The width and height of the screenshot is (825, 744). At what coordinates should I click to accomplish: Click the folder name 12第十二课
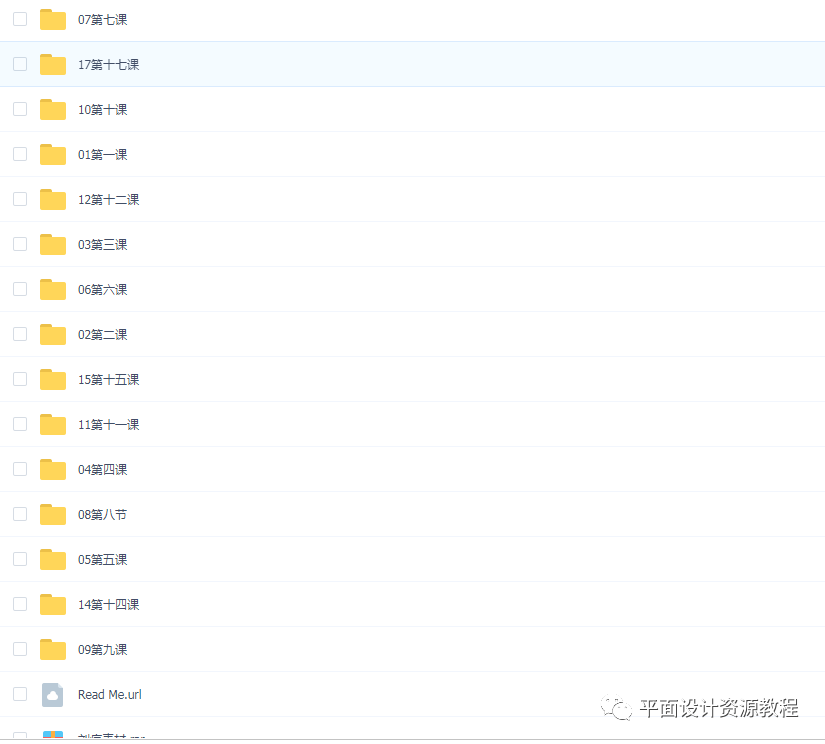point(108,200)
